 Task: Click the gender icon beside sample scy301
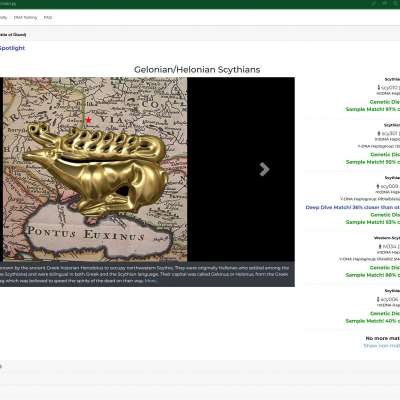point(379,133)
